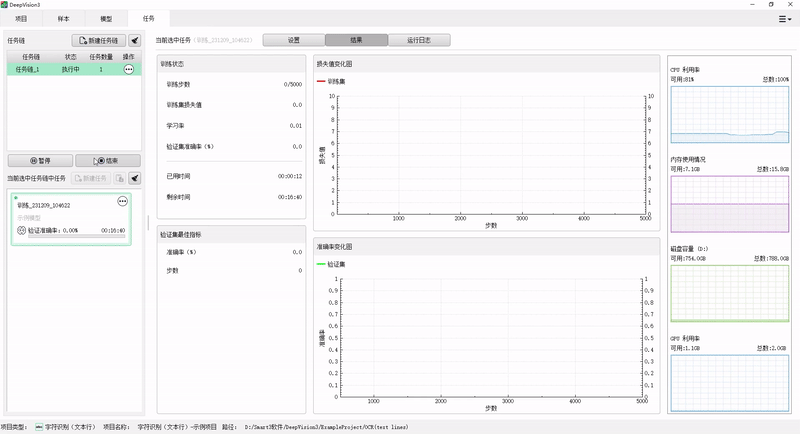This screenshot has height=434, width=800.
Task: Open the hamburger menu dropdown at top right
Action: (x=784, y=19)
